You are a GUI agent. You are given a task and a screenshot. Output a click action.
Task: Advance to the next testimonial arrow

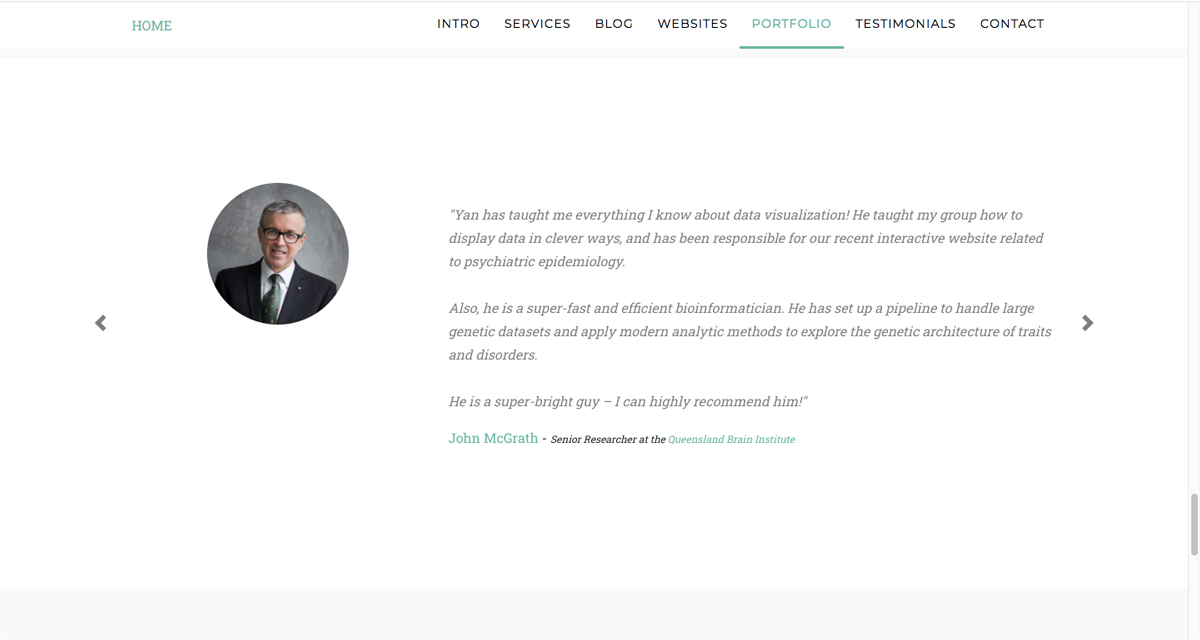(1088, 323)
